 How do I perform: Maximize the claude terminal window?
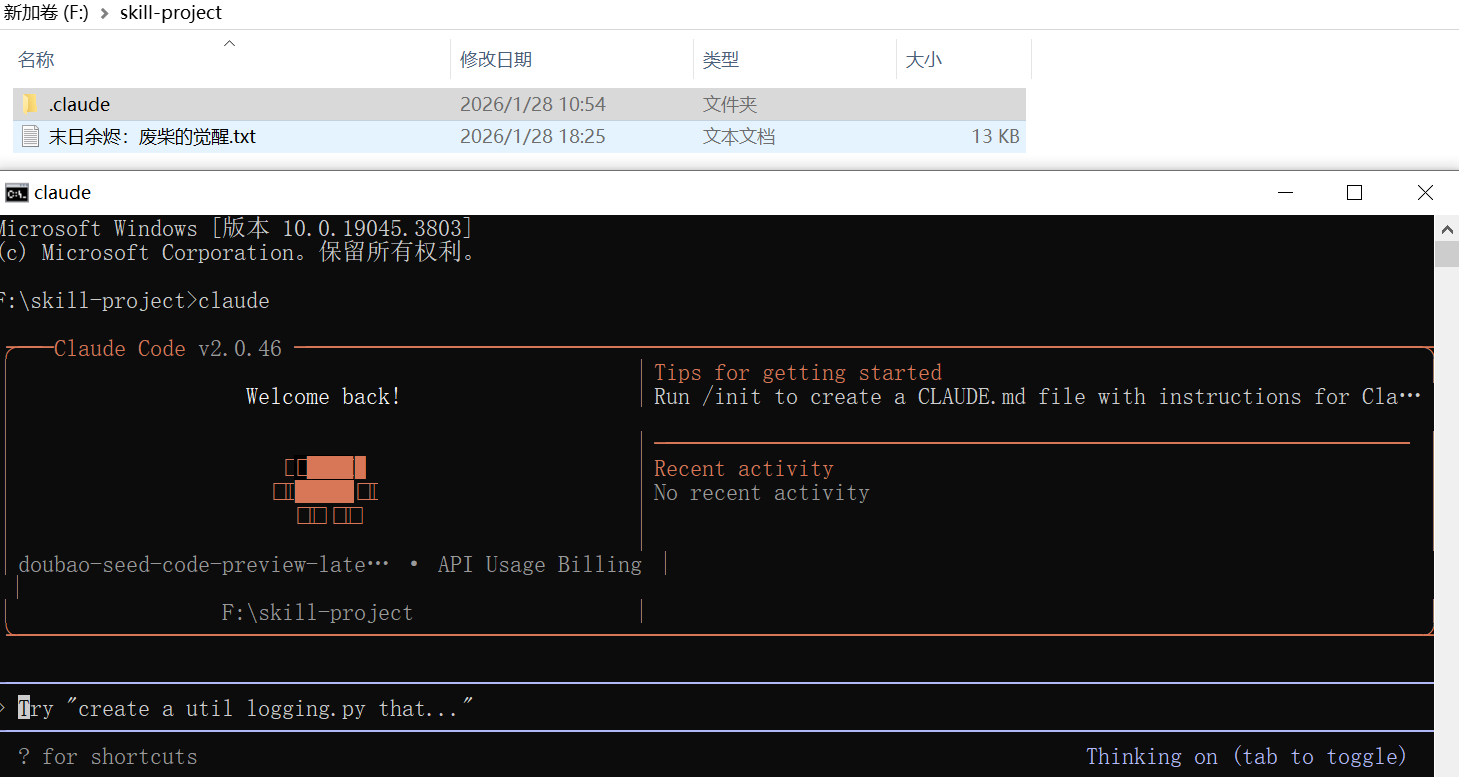pyautogui.click(x=1355, y=193)
